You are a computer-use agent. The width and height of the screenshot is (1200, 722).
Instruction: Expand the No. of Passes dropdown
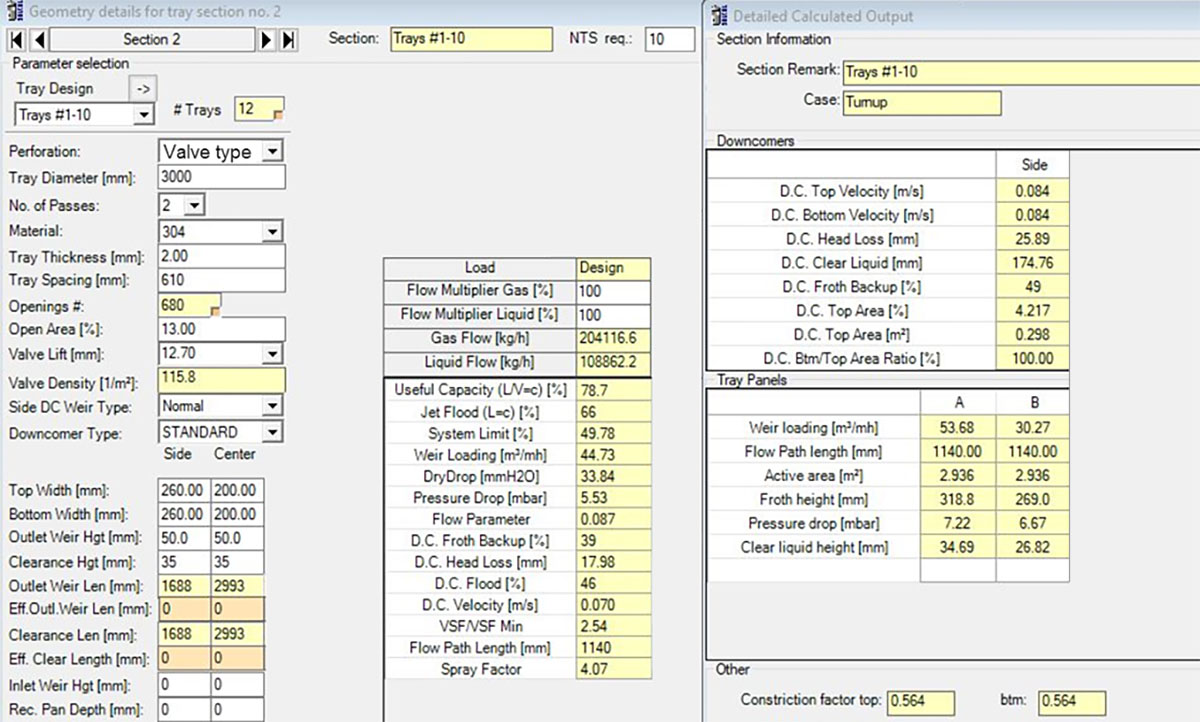pos(194,205)
